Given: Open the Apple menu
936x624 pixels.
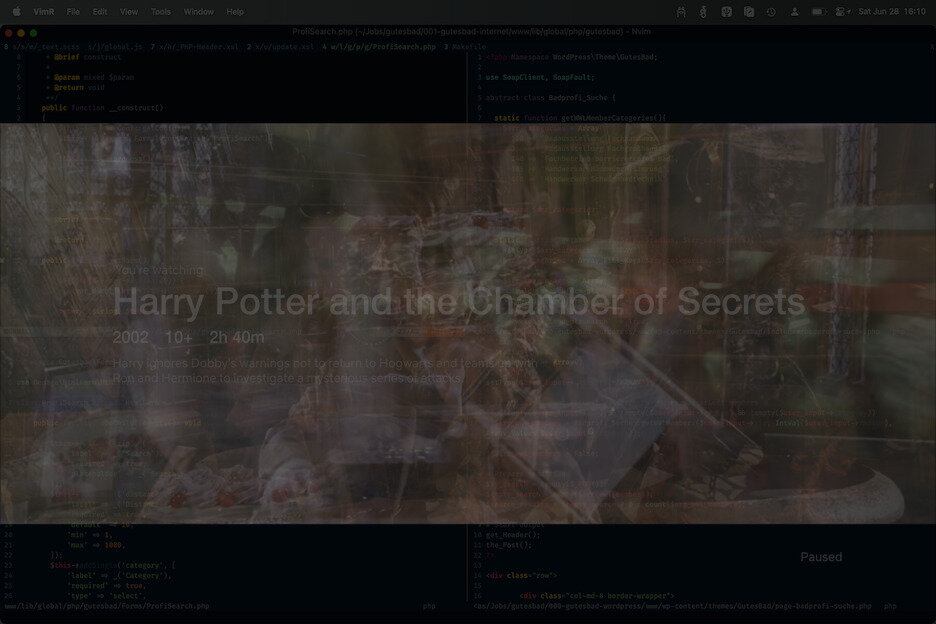Looking at the screenshot, I should (17, 11).
